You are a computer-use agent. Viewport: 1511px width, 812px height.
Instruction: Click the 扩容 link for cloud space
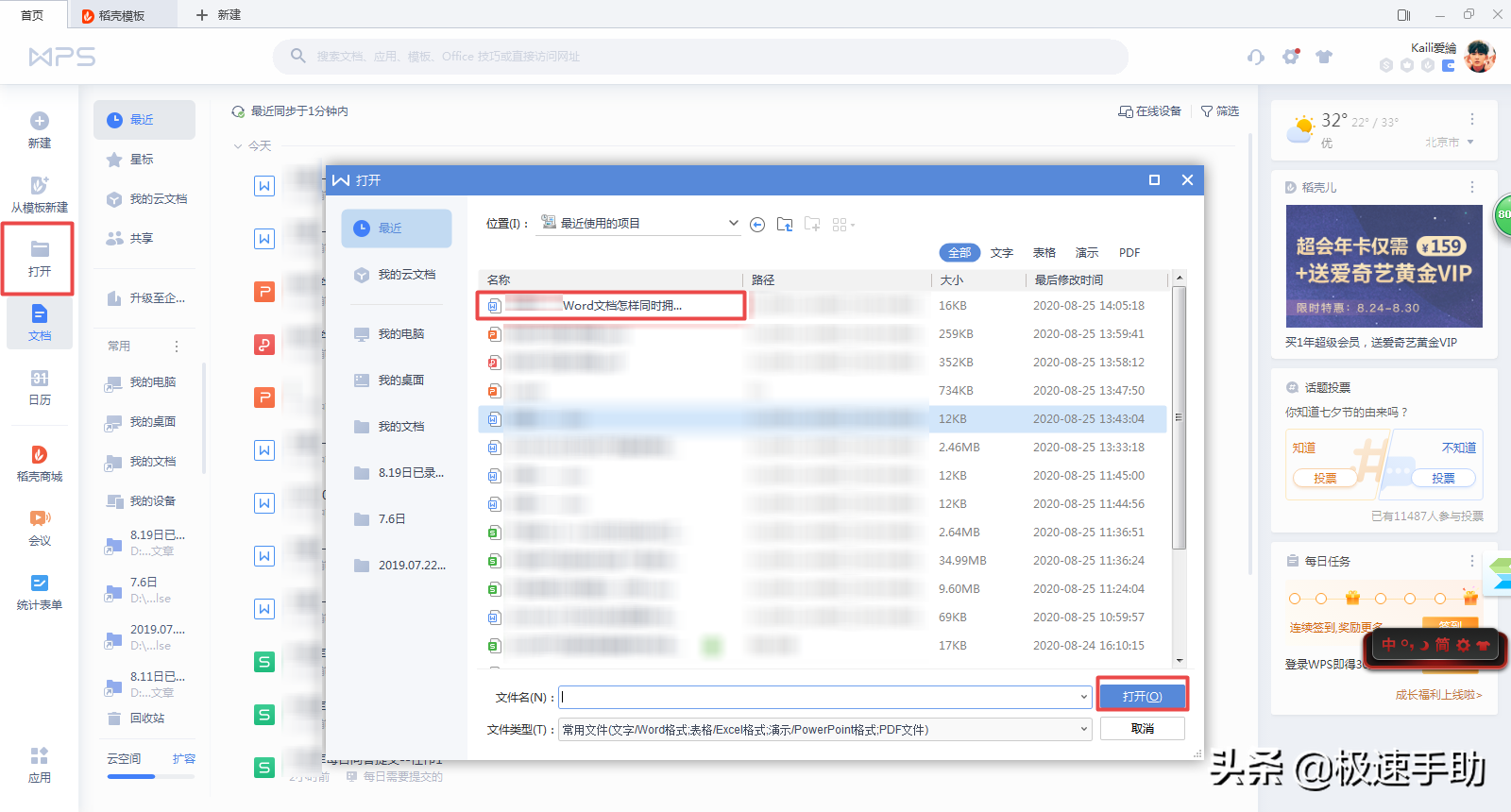[184, 759]
